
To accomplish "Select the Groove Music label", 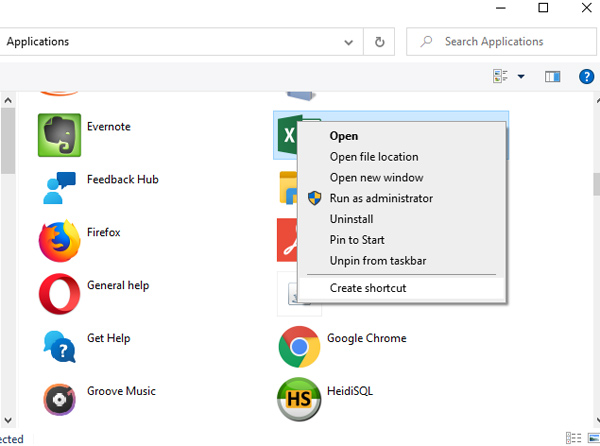I will 121,391.
